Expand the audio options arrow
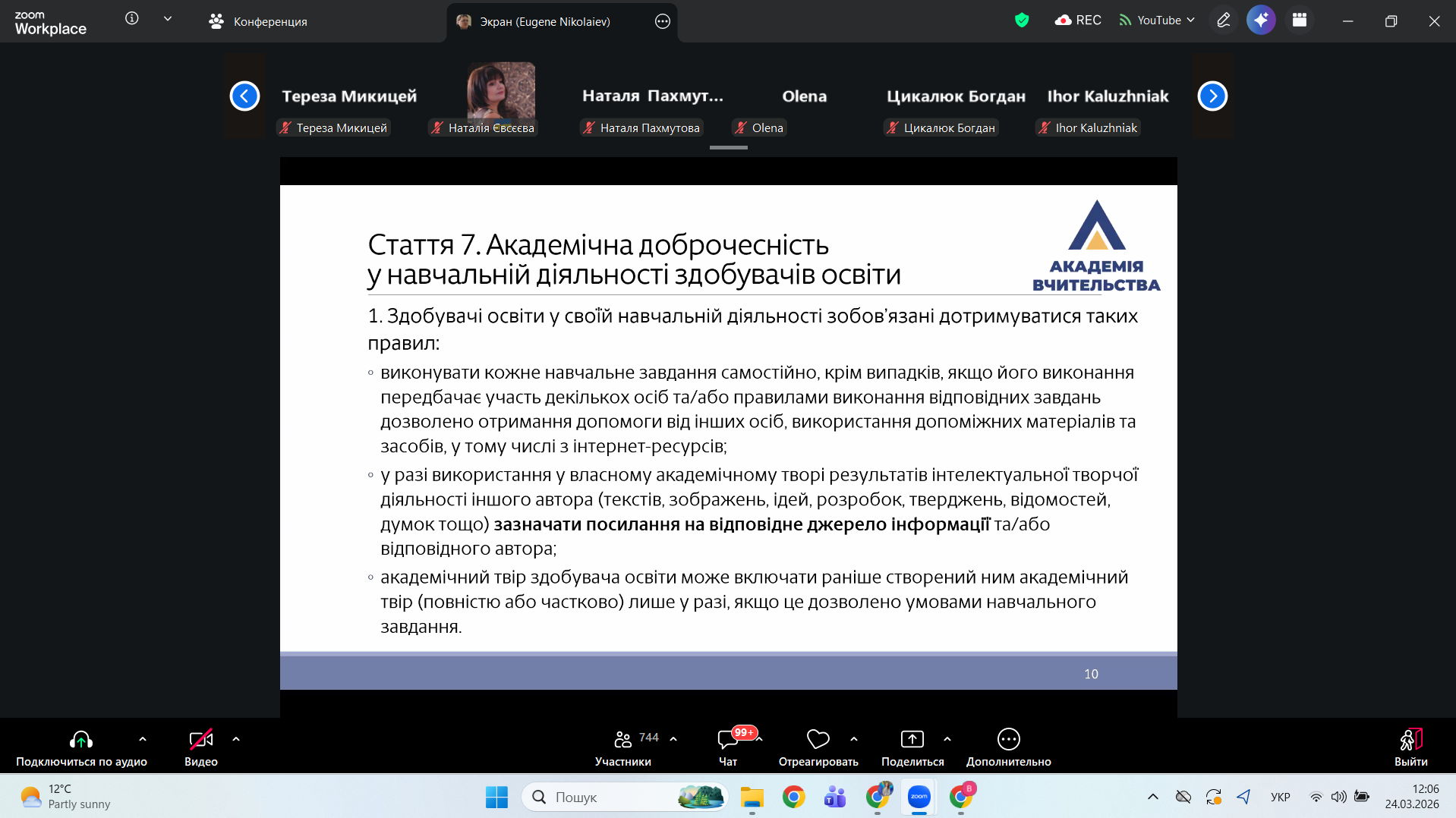This screenshot has height=818, width=1456. coord(143,739)
